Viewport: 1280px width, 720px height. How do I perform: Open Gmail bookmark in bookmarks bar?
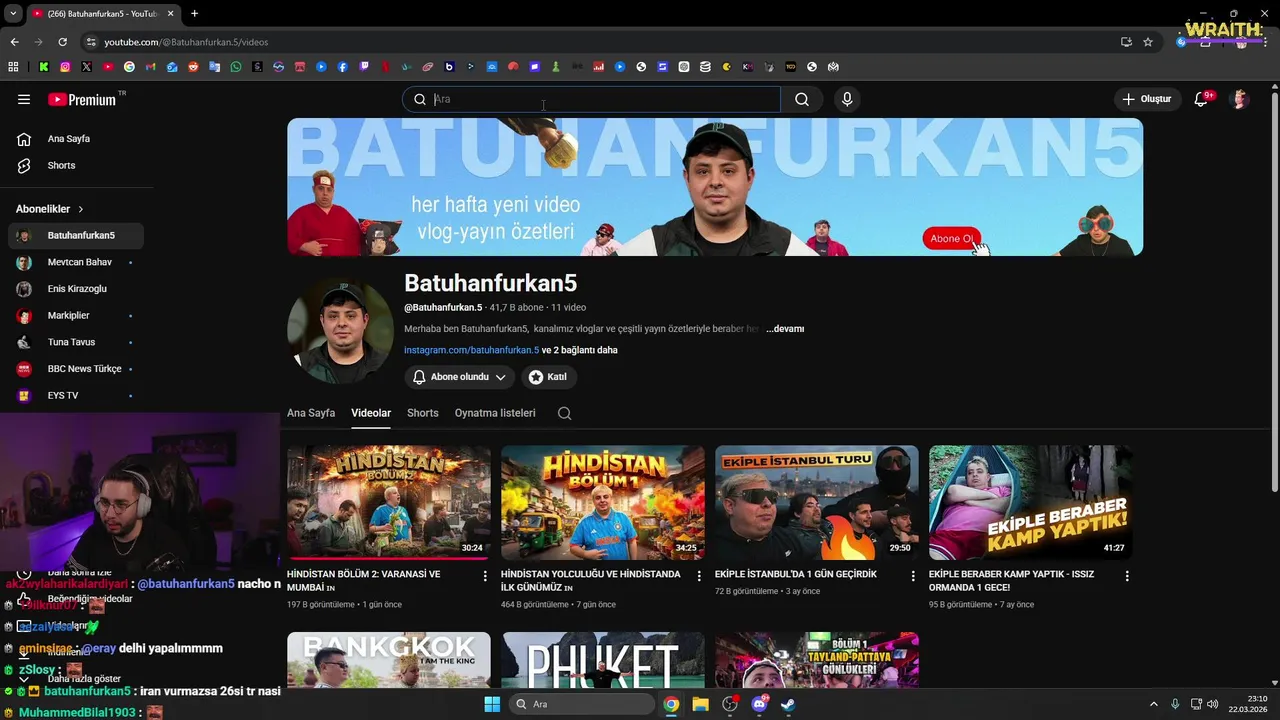[150, 67]
